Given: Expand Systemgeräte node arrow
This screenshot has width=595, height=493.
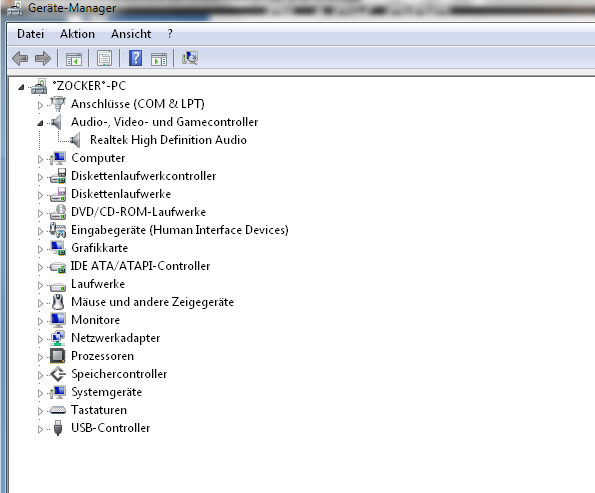Looking at the screenshot, I should click(40, 393).
